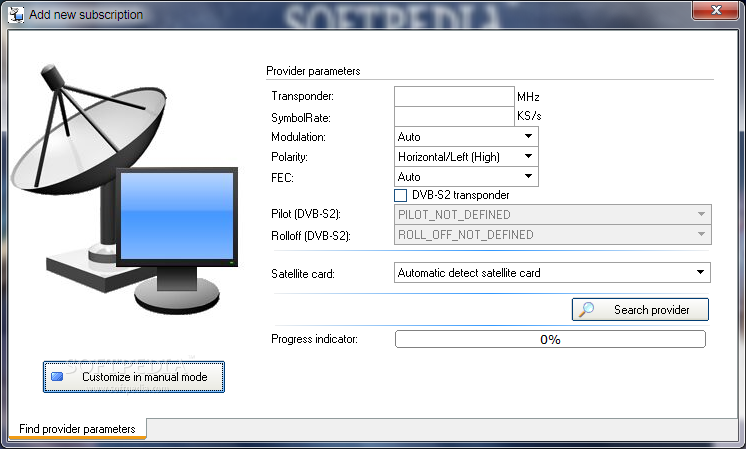Open the Pilot (DVB-S2) dropdown

pyautogui.click(x=552, y=215)
